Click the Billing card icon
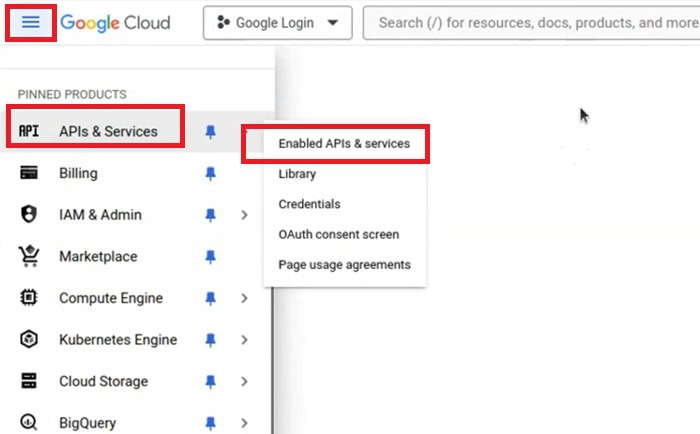The width and height of the screenshot is (700, 434). (x=29, y=172)
